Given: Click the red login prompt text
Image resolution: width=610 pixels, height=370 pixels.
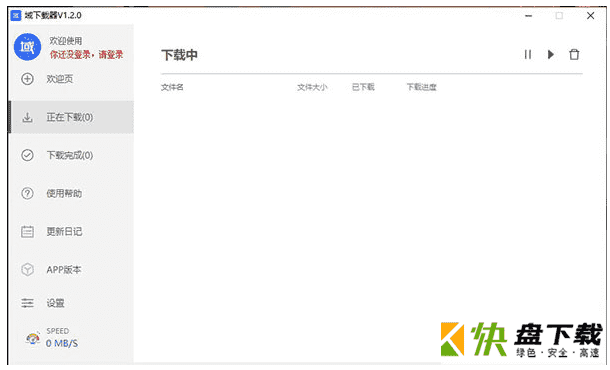Looking at the screenshot, I should (86, 54).
